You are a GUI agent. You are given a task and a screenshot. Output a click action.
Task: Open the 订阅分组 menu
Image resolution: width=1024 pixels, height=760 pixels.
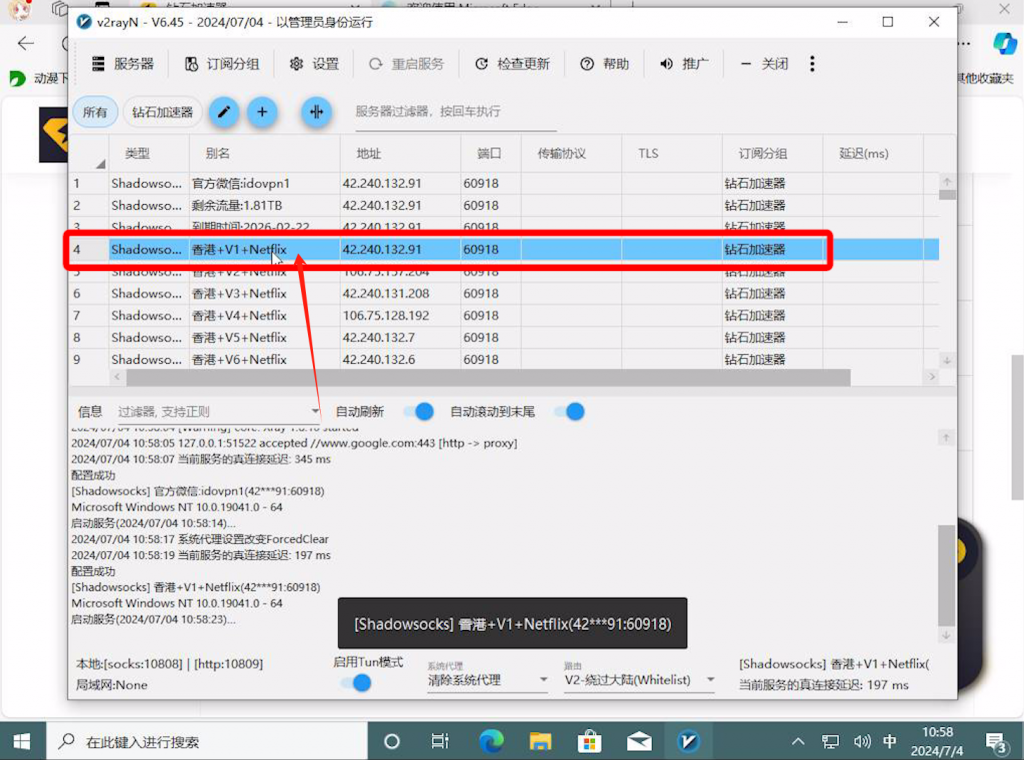[x=222, y=64]
